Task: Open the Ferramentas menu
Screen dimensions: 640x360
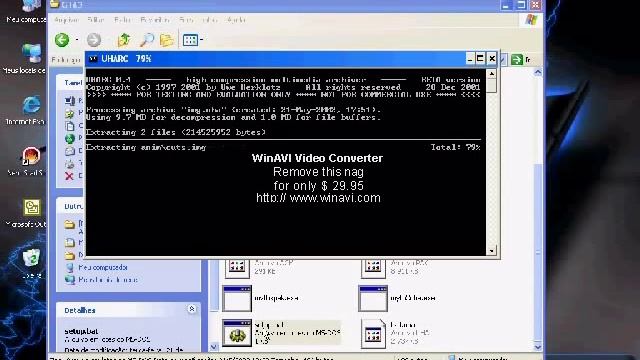Action: tap(198, 20)
